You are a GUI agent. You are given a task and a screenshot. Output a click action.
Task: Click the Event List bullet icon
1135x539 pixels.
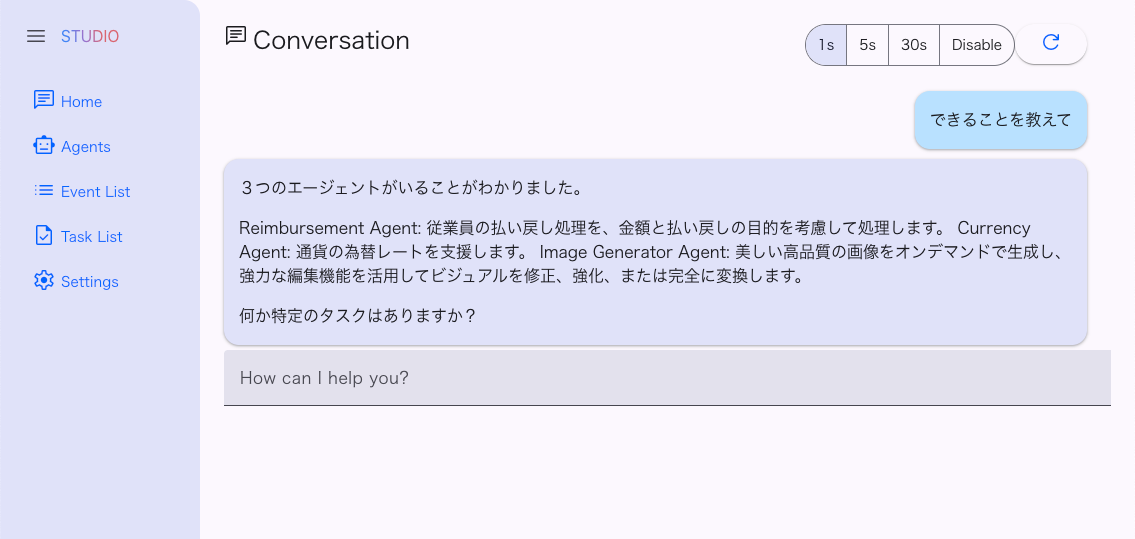coord(43,190)
